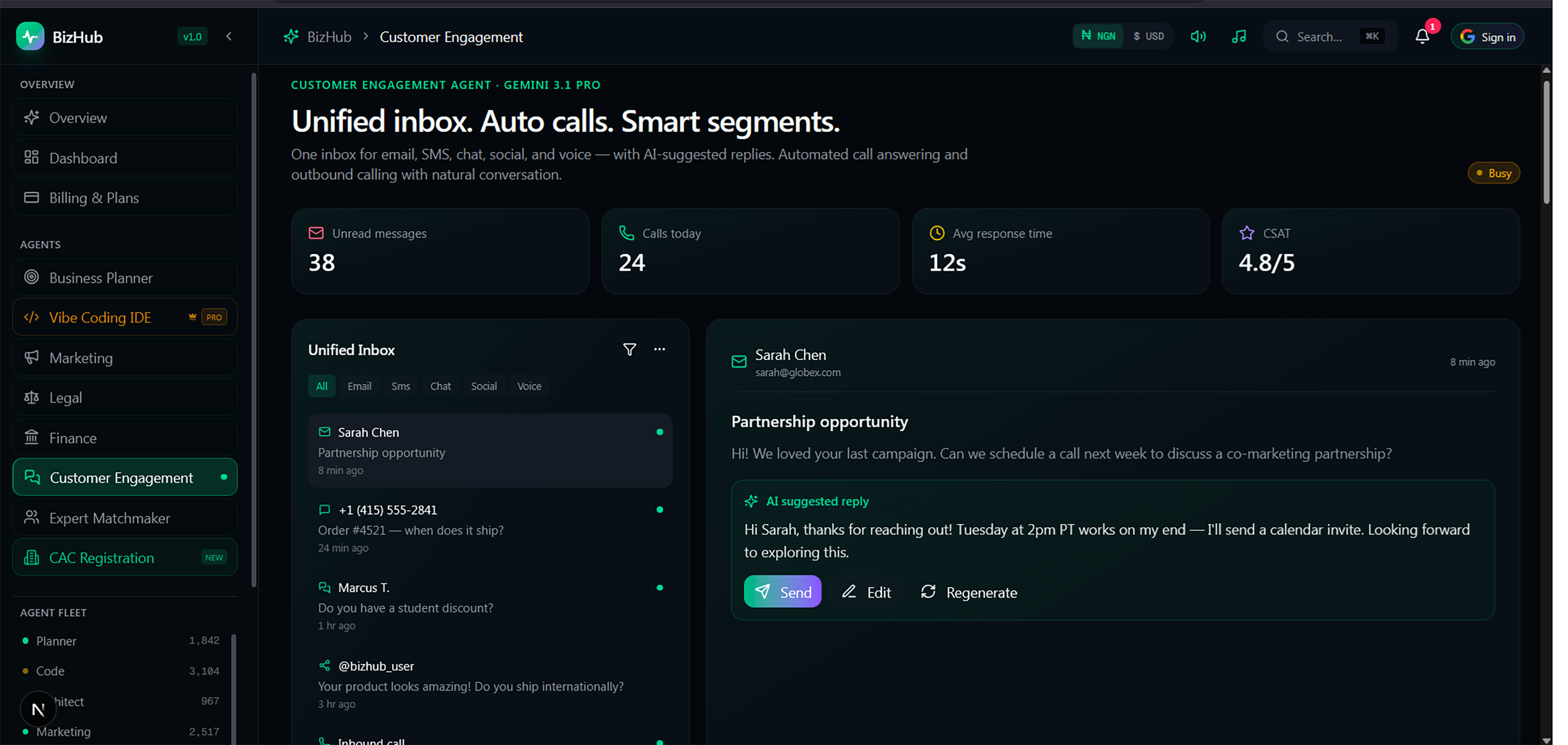Click the sparkle icon beside BizHub breadcrumb
The width and height of the screenshot is (1568, 745).
[291, 37]
